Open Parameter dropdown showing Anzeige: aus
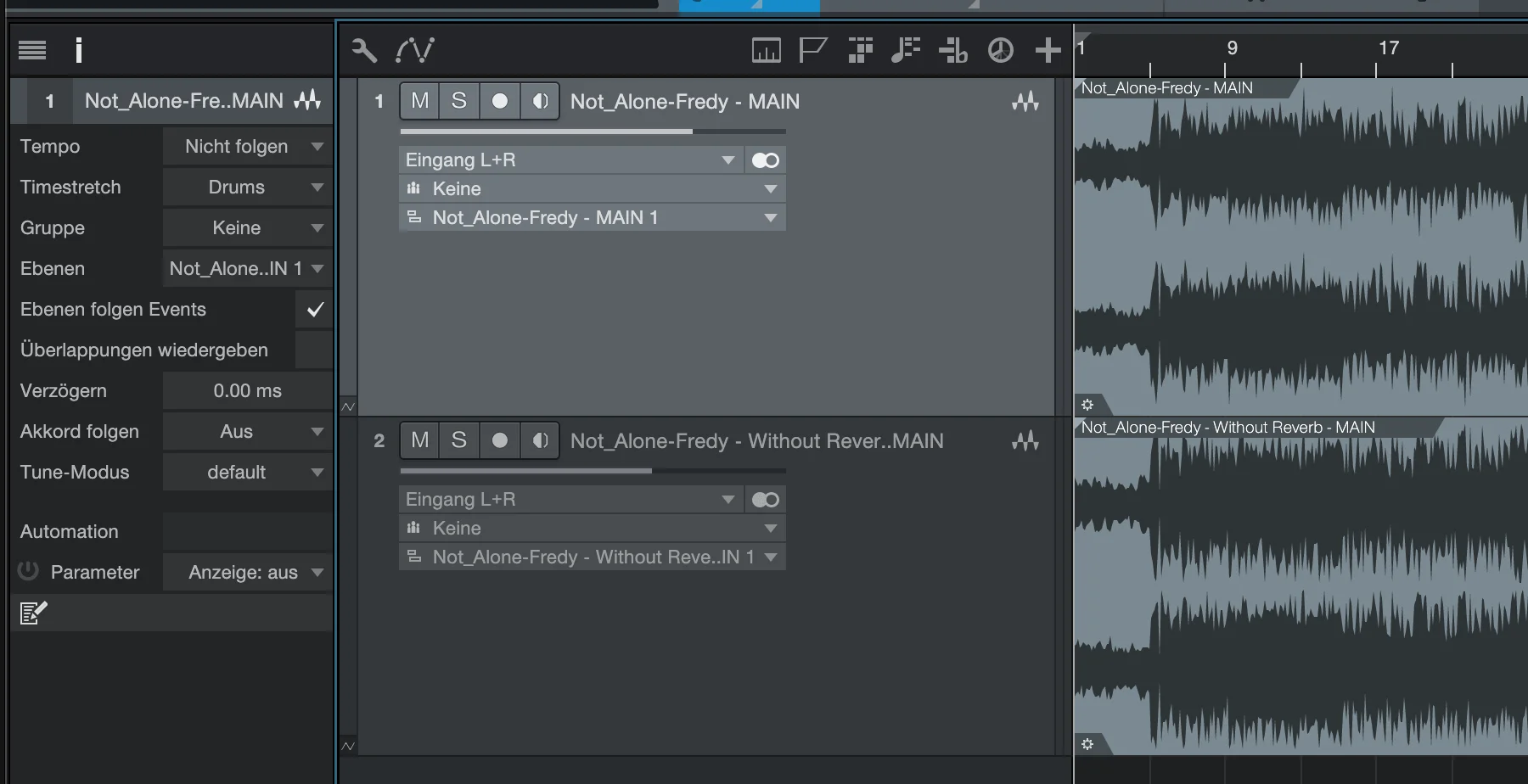Viewport: 1528px width, 784px height. click(x=248, y=573)
